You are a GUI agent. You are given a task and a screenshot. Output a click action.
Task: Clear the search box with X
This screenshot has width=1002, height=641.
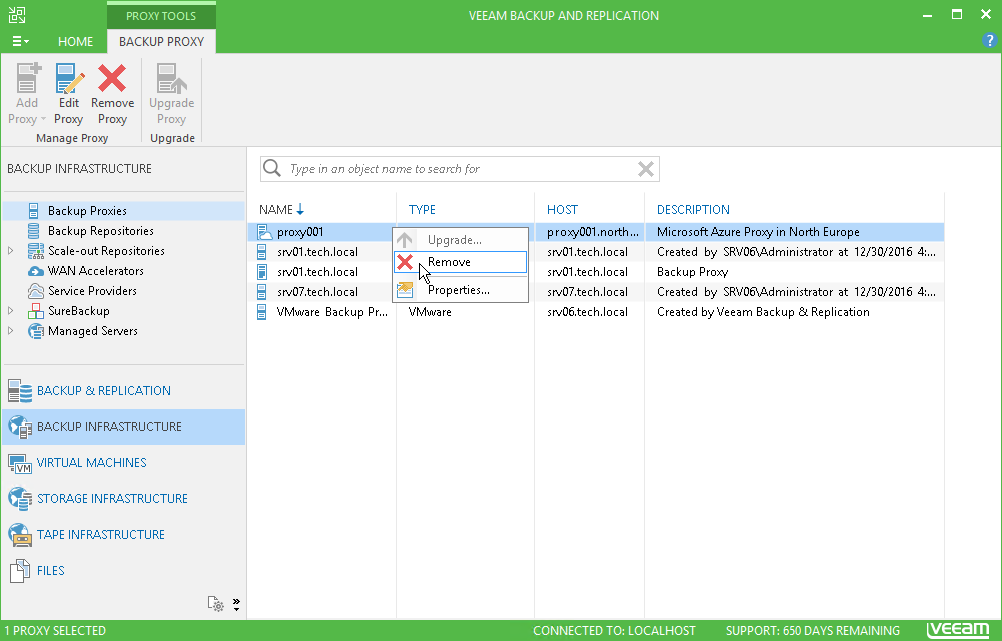645,169
